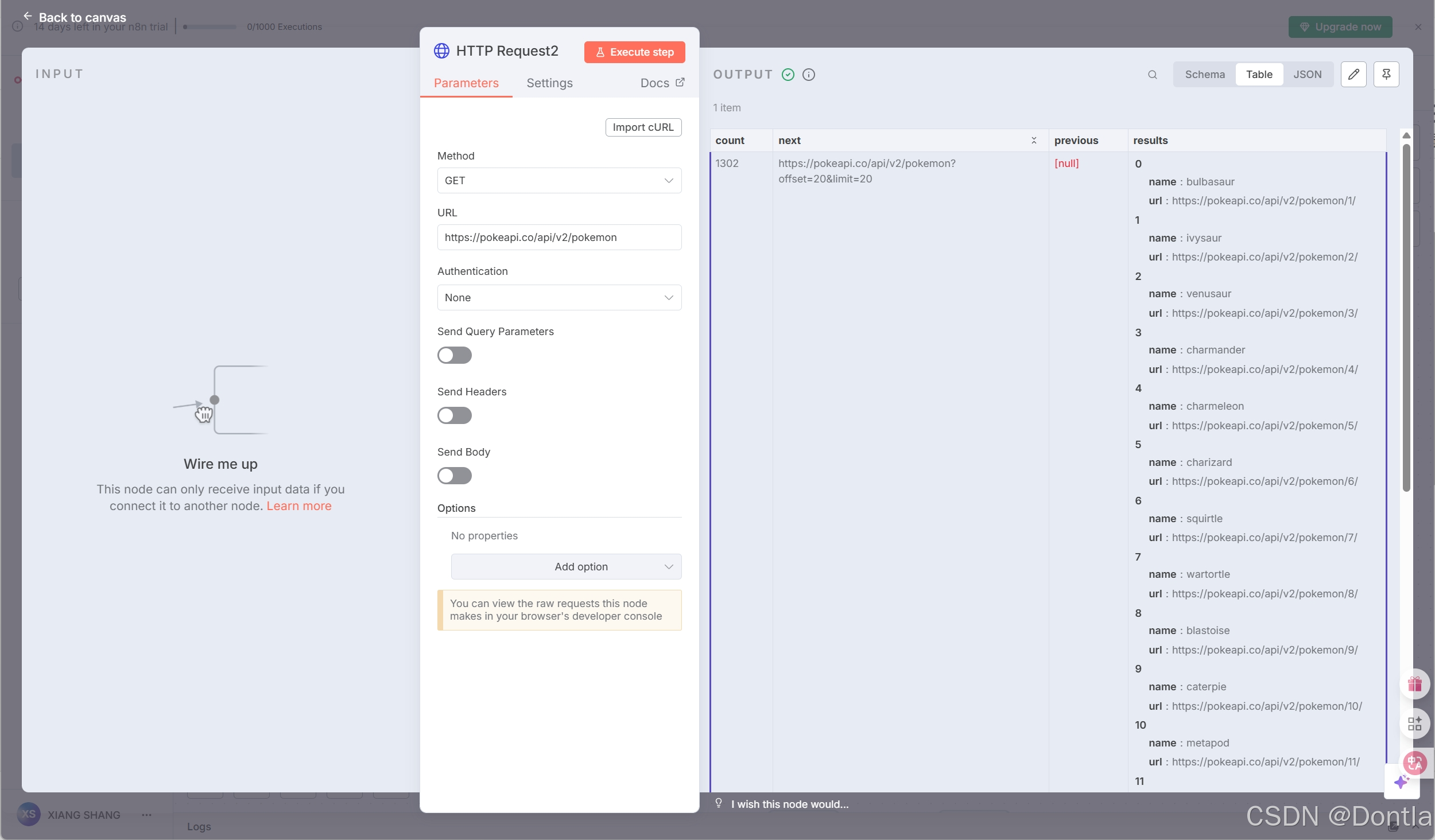This screenshot has width=1435, height=840.
Task: Expand the Authentication None dropdown
Action: pos(559,298)
